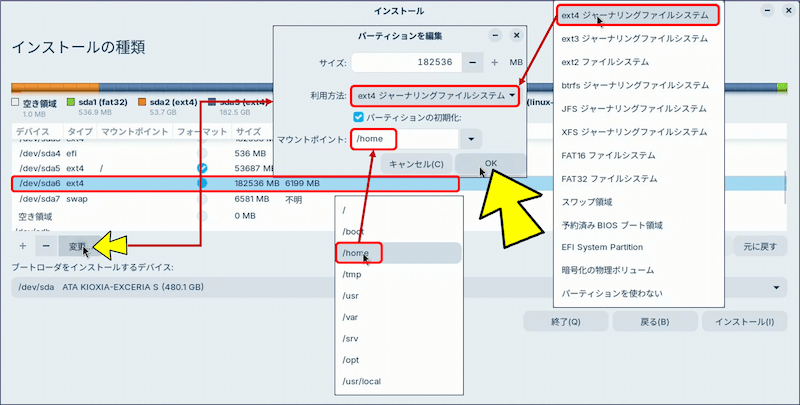Close the partition edit dialog
This screenshot has width=800, height=405.
click(x=516, y=35)
